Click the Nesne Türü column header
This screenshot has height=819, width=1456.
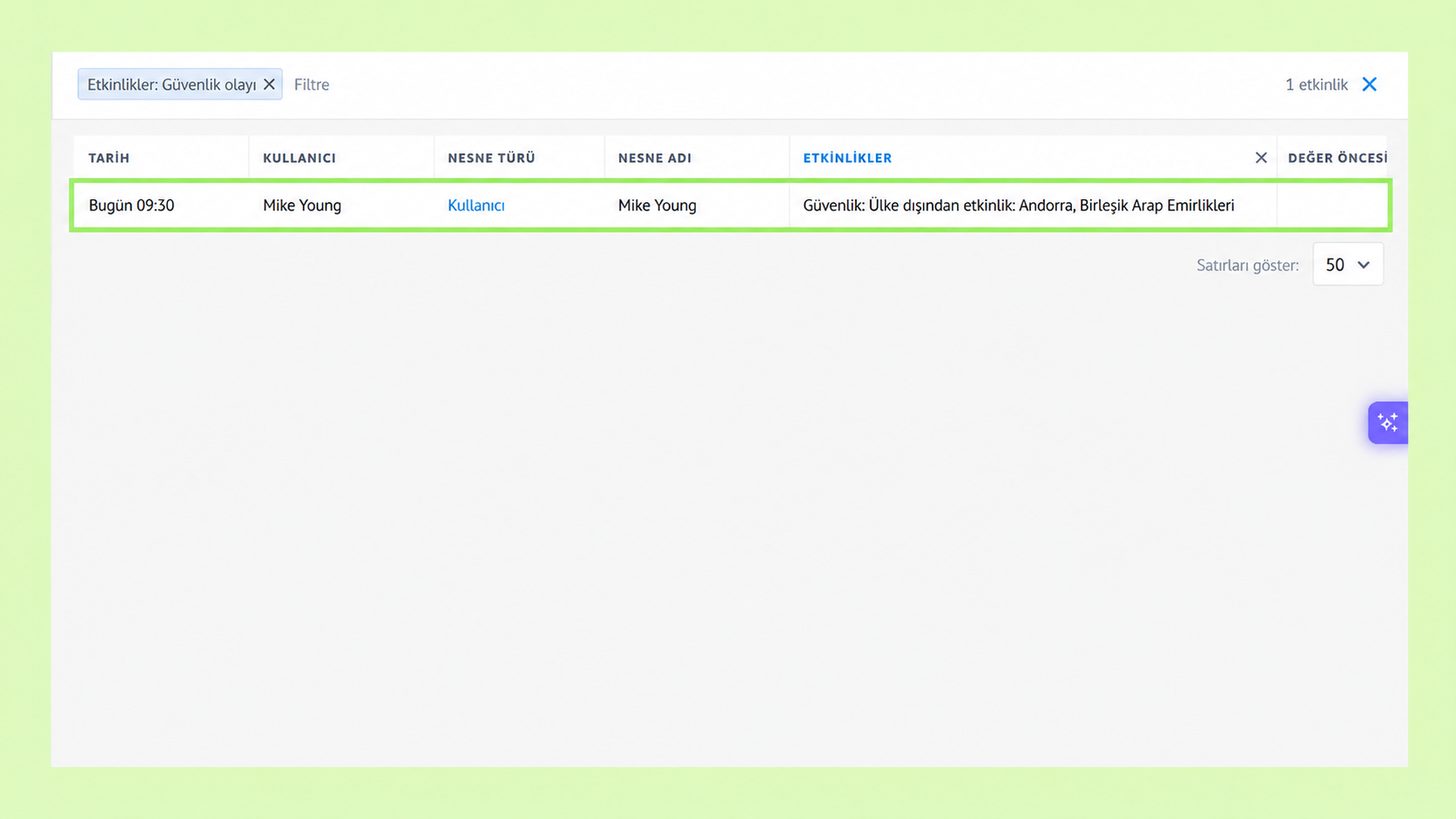coord(491,158)
